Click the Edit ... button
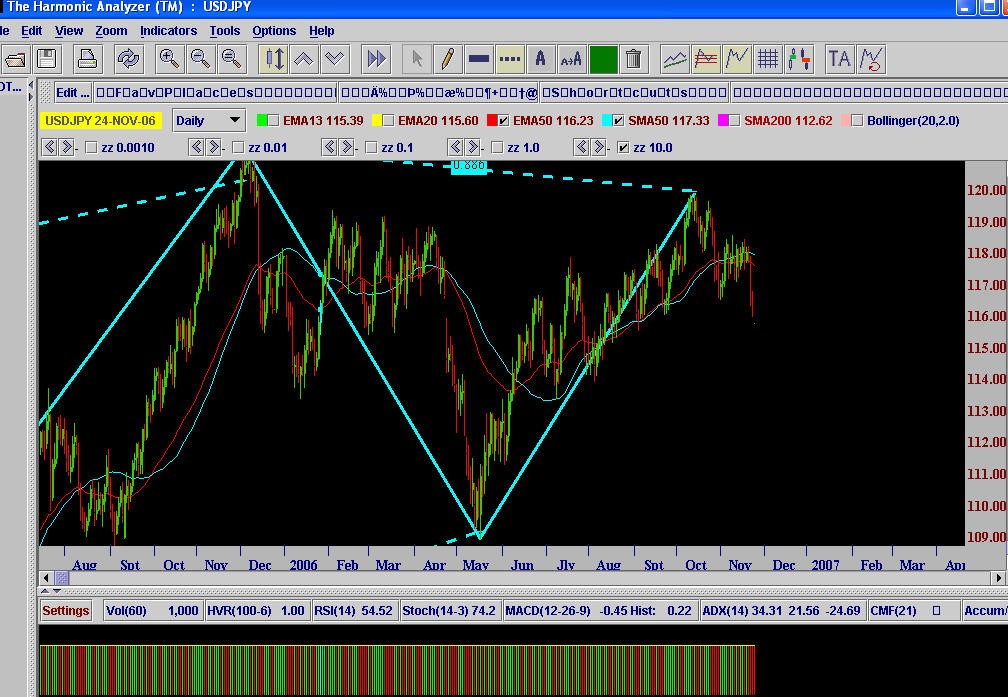1008x697 pixels. coord(73,93)
